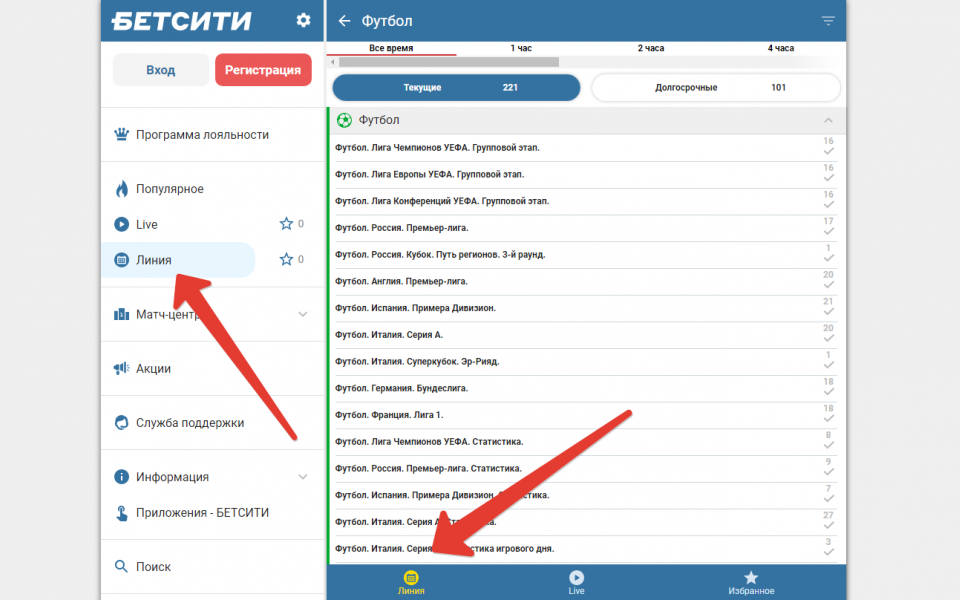Expand the Матч-центр menu chevron
The image size is (960, 600).
tap(303, 314)
